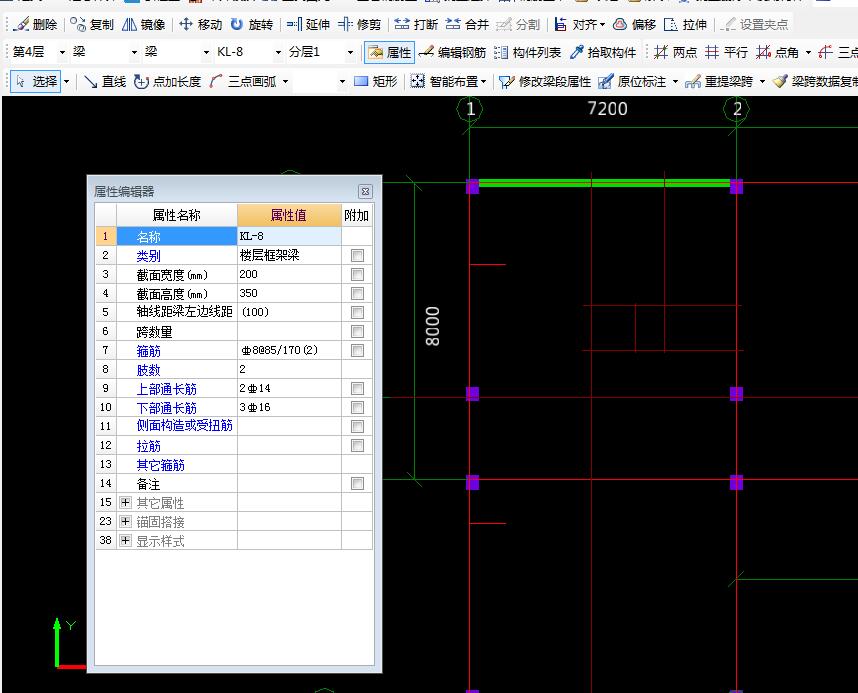Tick the 附加 checkbox for 跨数量
The width and height of the screenshot is (858, 693).
[357, 331]
